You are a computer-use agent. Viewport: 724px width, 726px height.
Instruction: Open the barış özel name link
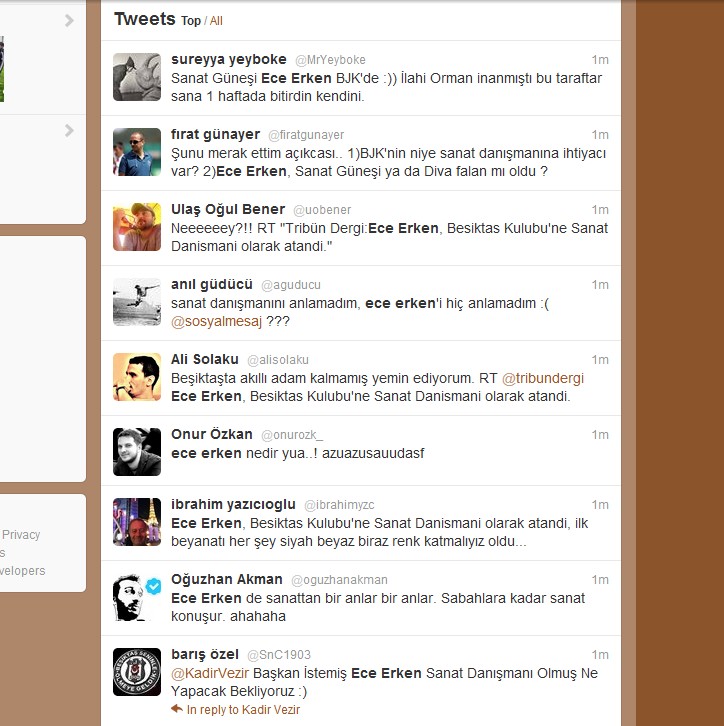point(205,654)
